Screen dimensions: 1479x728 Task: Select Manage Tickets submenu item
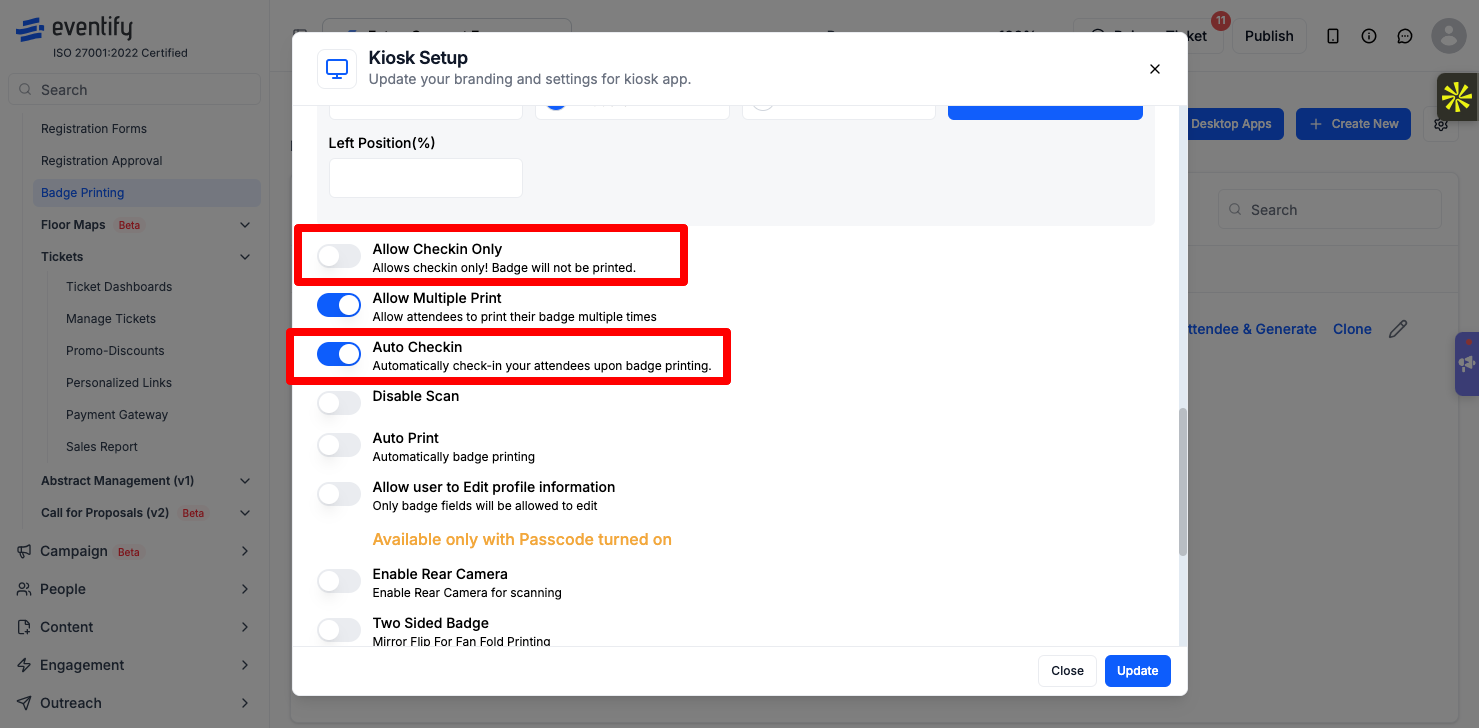pos(111,319)
